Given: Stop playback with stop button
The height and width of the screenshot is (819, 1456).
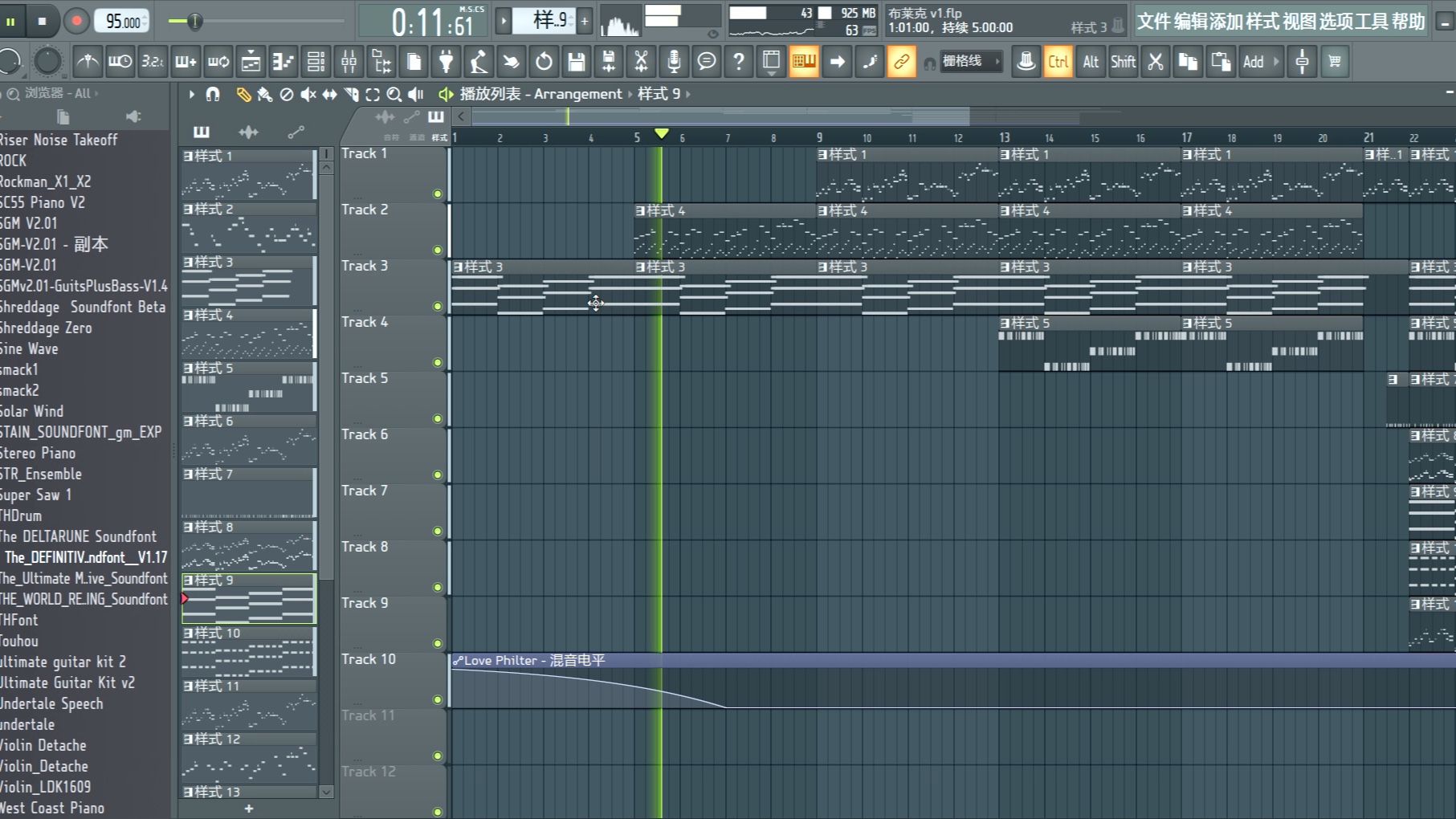Looking at the screenshot, I should coord(42,21).
